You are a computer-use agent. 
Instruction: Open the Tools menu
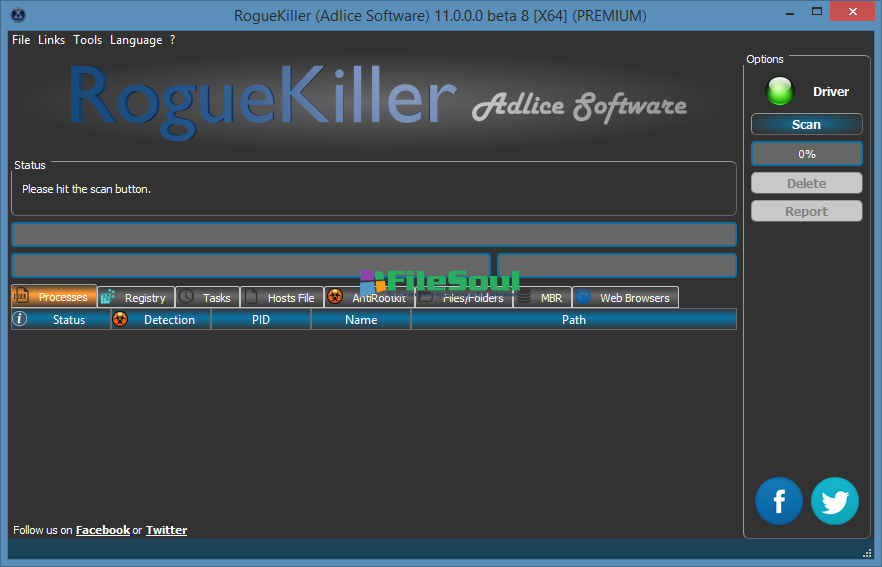[87, 40]
